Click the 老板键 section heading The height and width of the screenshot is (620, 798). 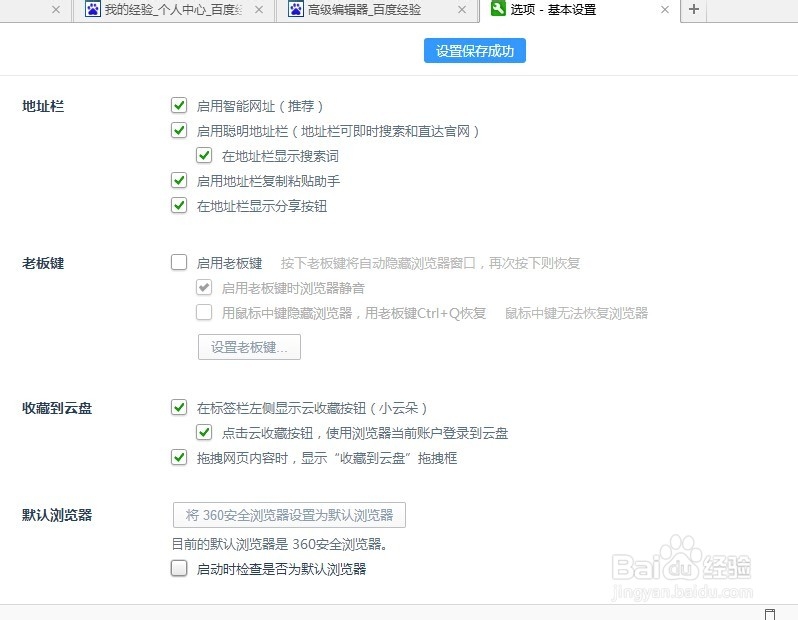(x=43, y=263)
